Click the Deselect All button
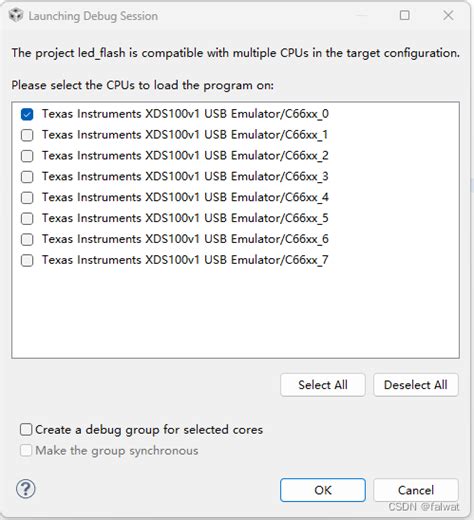 [x=416, y=385]
